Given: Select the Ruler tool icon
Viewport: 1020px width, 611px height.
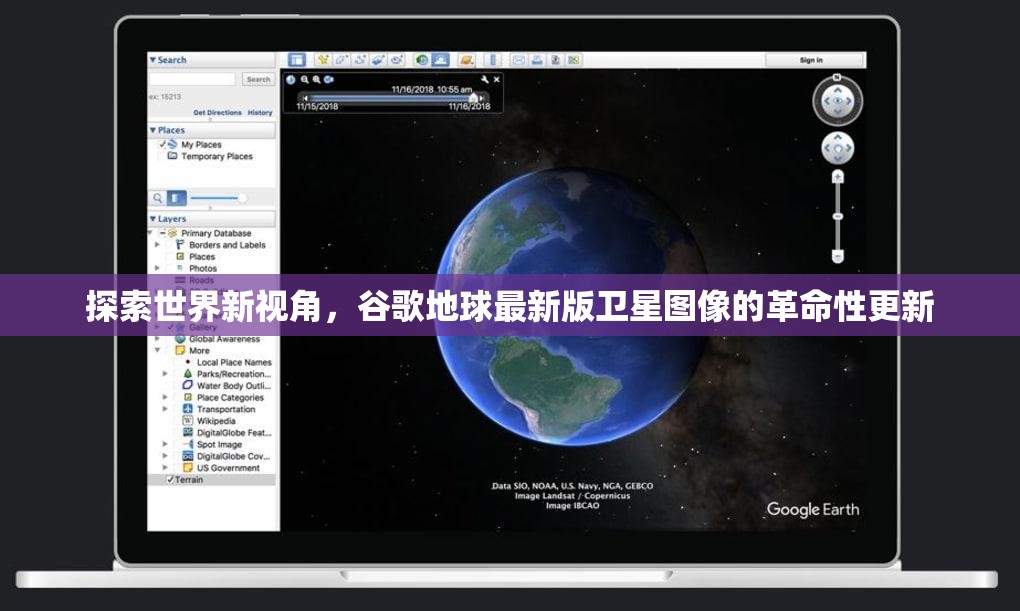Looking at the screenshot, I should click(492, 60).
